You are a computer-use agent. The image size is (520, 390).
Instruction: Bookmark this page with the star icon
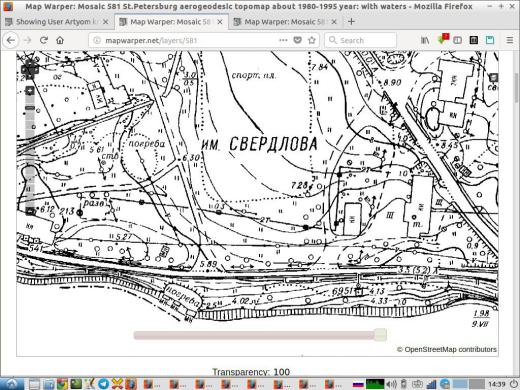pyautogui.click(x=312, y=40)
